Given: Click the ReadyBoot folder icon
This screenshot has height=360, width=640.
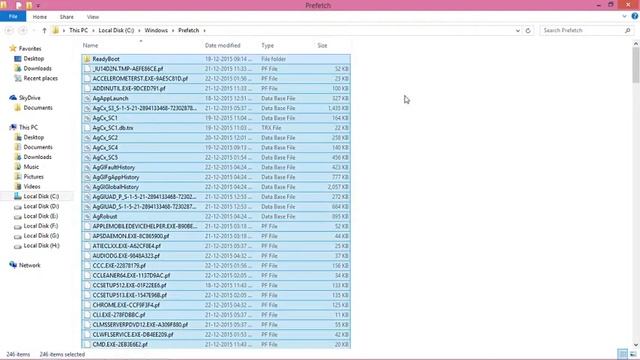Looking at the screenshot, I should tap(87, 59).
